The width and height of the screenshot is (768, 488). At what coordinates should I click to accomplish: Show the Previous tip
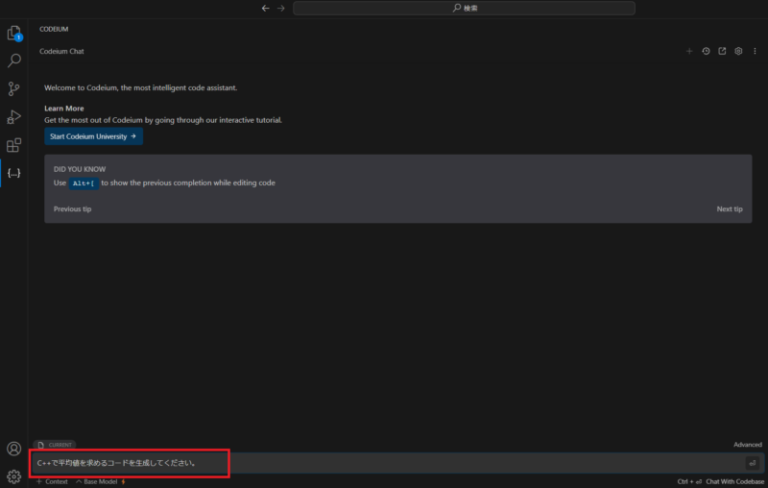pos(72,209)
